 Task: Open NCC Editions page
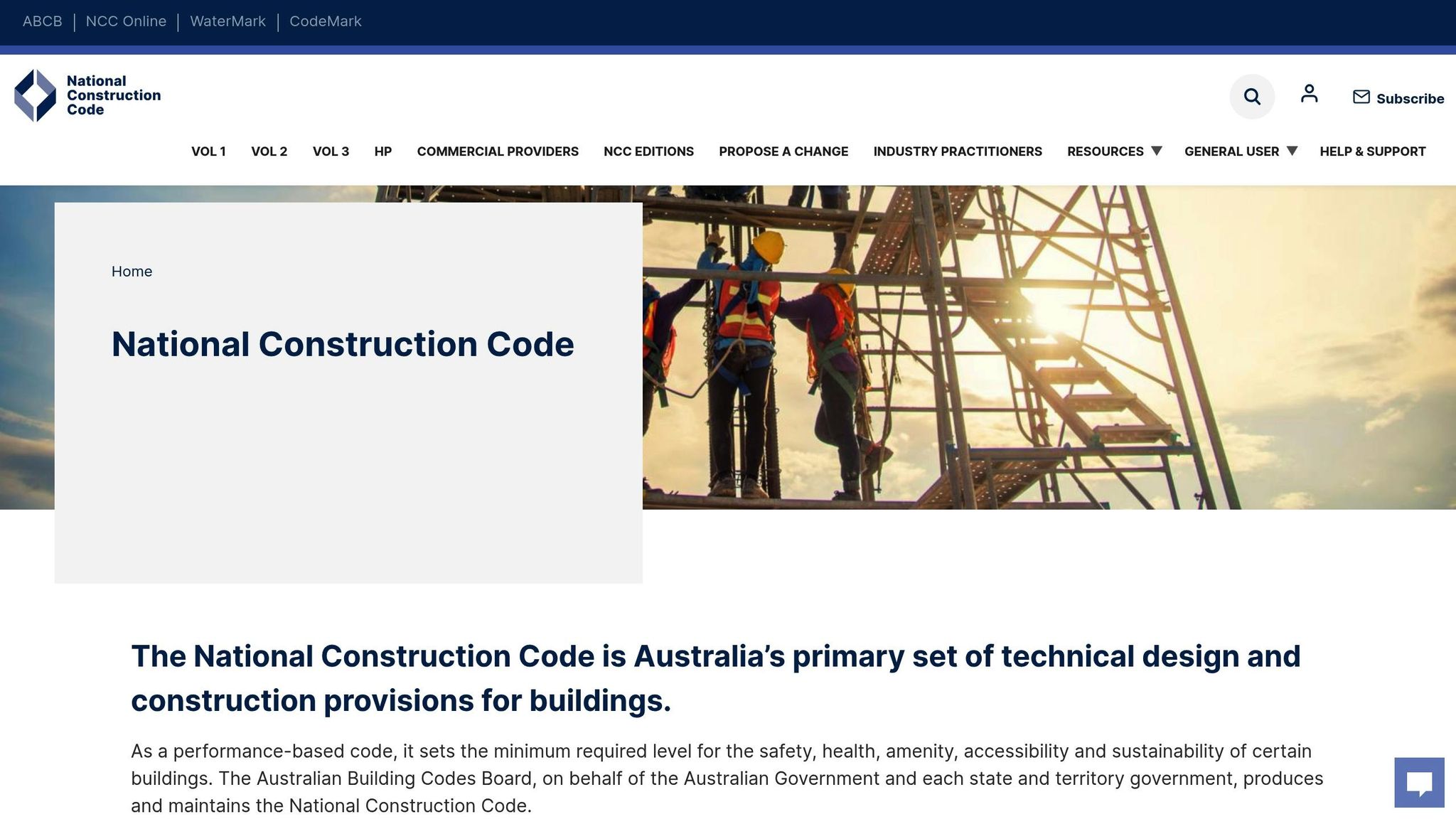point(648,151)
